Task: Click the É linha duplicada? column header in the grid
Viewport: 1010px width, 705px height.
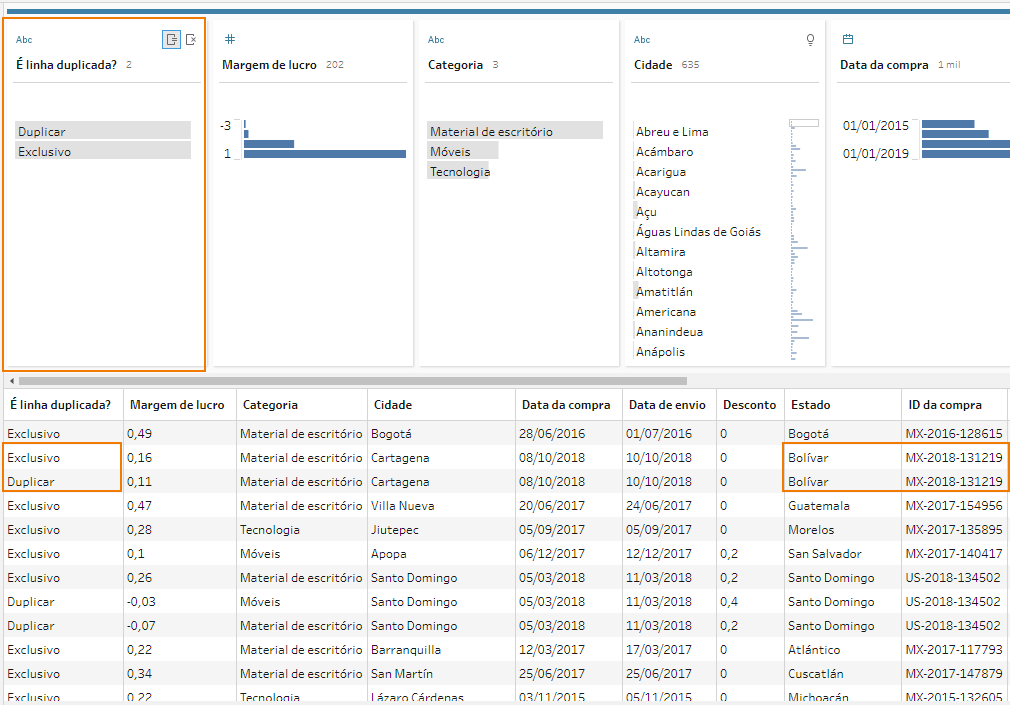Action: click(x=64, y=405)
